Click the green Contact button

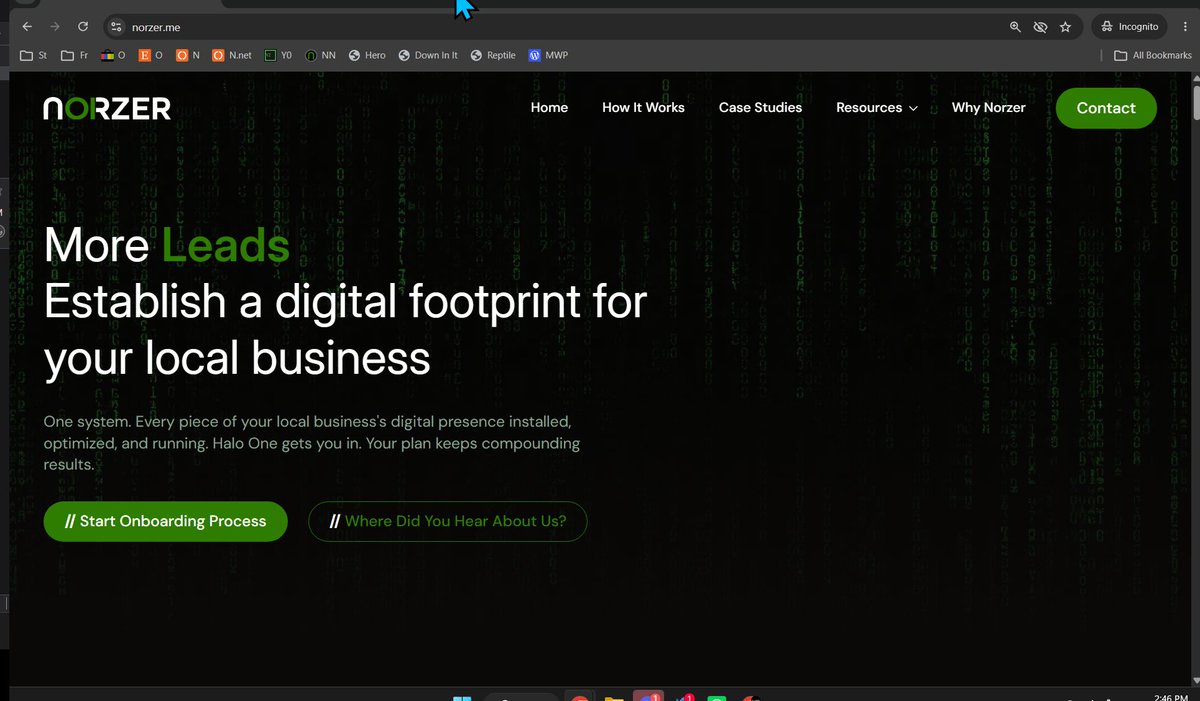click(1106, 108)
